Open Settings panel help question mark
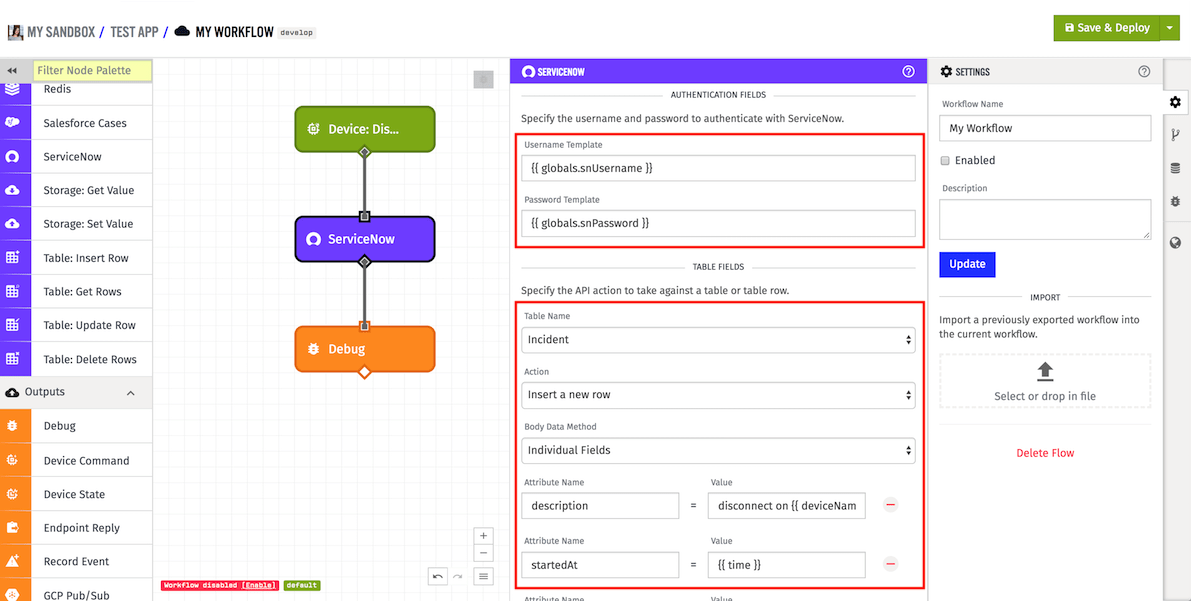 click(1144, 71)
